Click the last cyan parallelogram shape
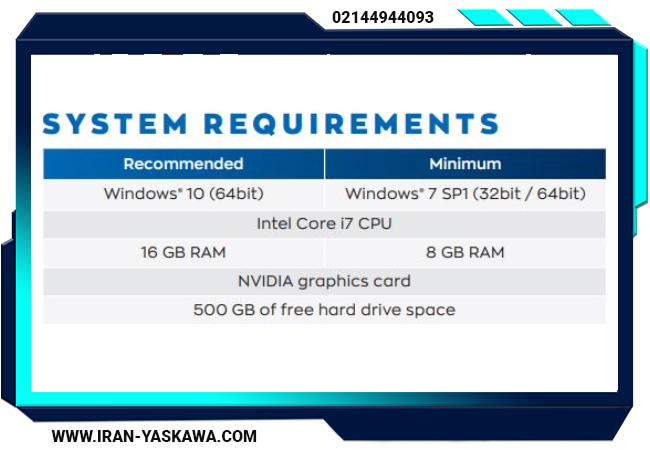This screenshot has height=450, width=650. [x=583, y=17]
